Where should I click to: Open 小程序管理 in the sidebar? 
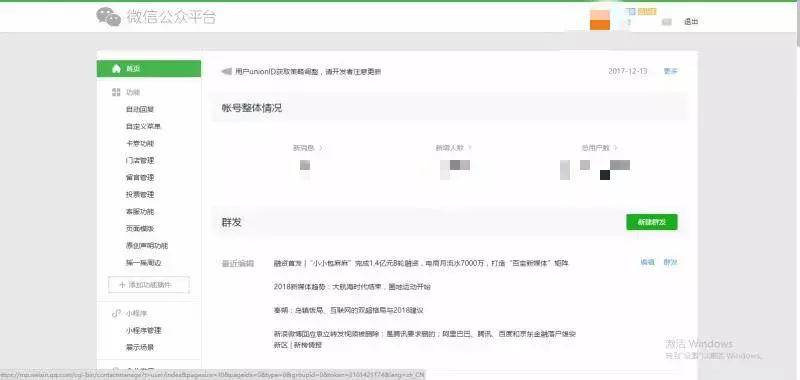click(x=143, y=331)
